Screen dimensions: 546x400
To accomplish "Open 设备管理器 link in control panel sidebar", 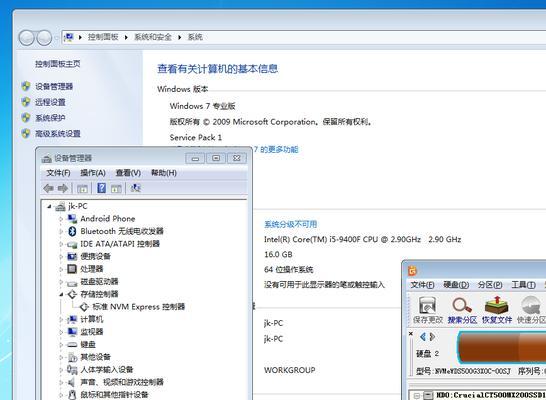I will tap(54, 86).
